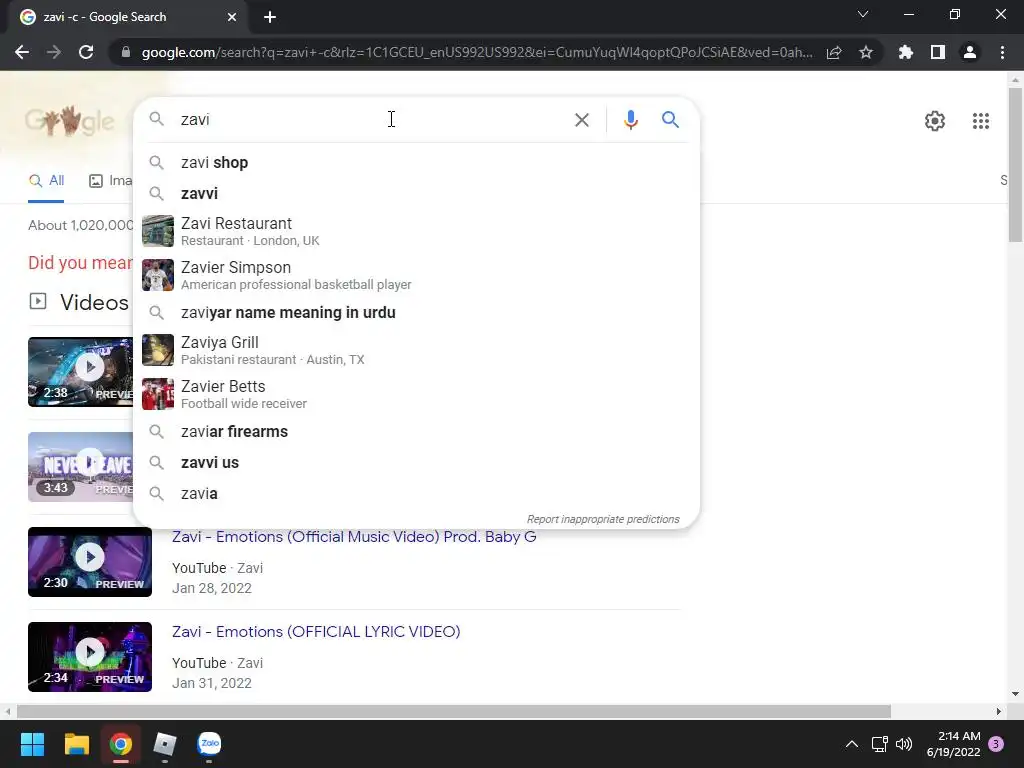This screenshot has width=1024, height=768.
Task: Open the Chrome profile avatar
Action: click(970, 52)
